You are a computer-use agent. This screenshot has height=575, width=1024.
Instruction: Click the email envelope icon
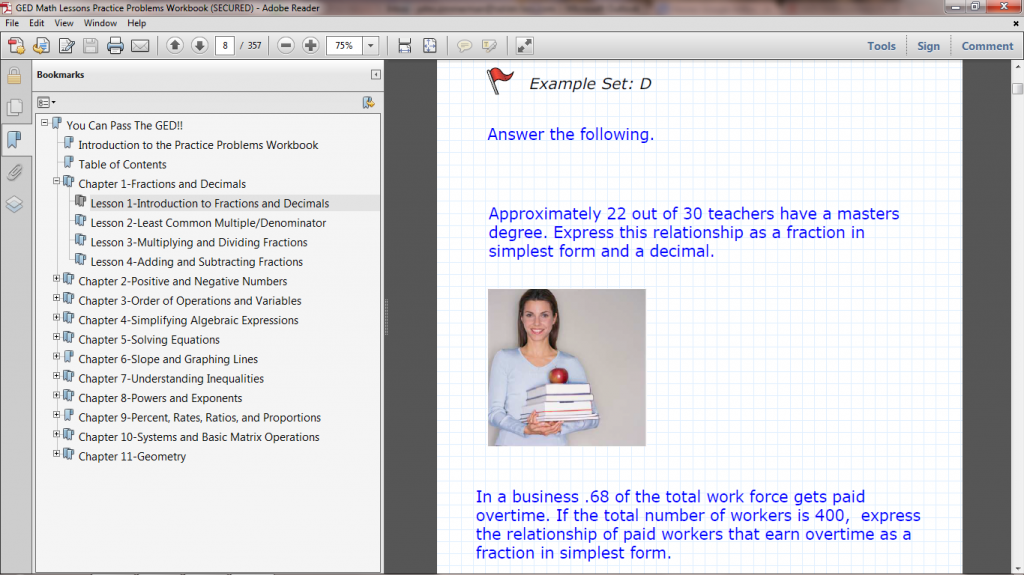(x=140, y=46)
